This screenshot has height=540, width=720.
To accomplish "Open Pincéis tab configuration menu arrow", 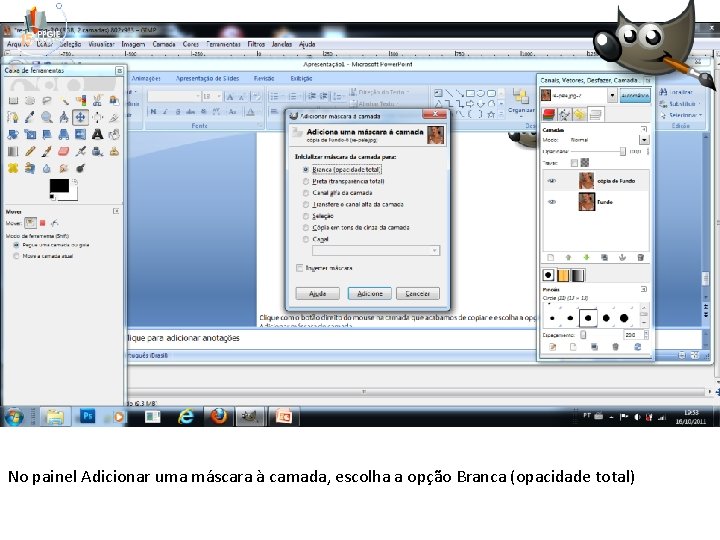I will tap(644, 289).
